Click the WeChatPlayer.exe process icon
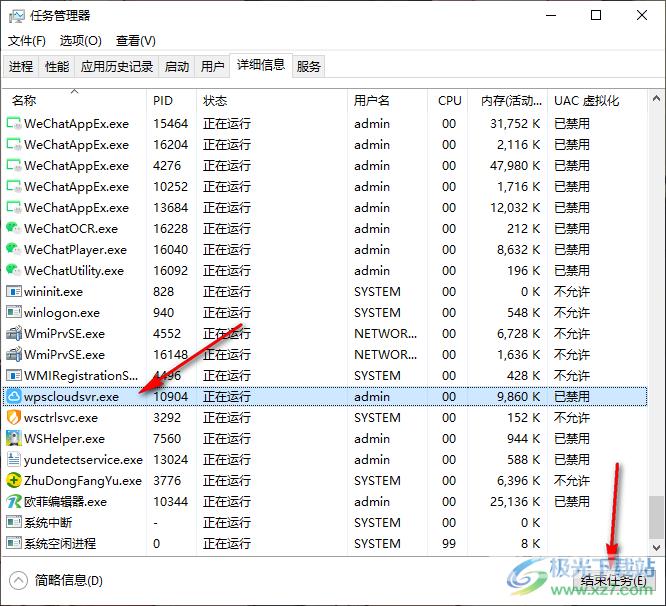The width and height of the screenshot is (666, 606). click(x=14, y=250)
